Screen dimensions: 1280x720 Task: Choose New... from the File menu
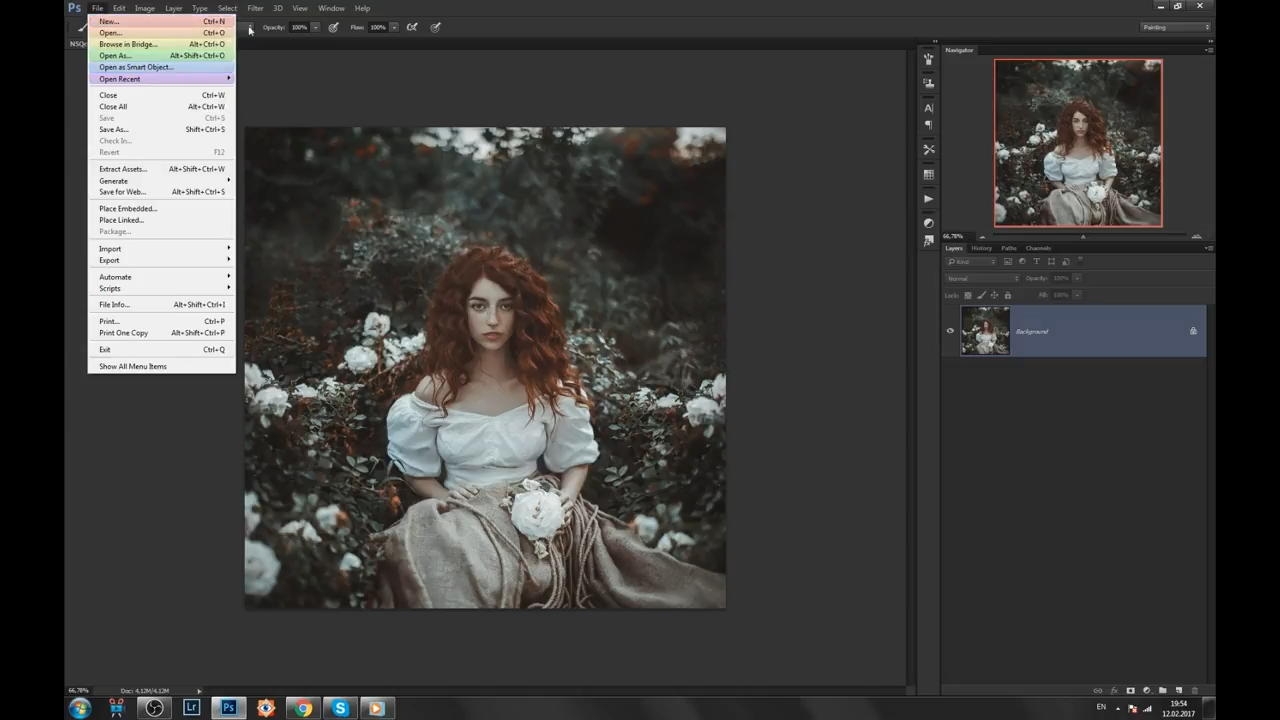point(161,21)
